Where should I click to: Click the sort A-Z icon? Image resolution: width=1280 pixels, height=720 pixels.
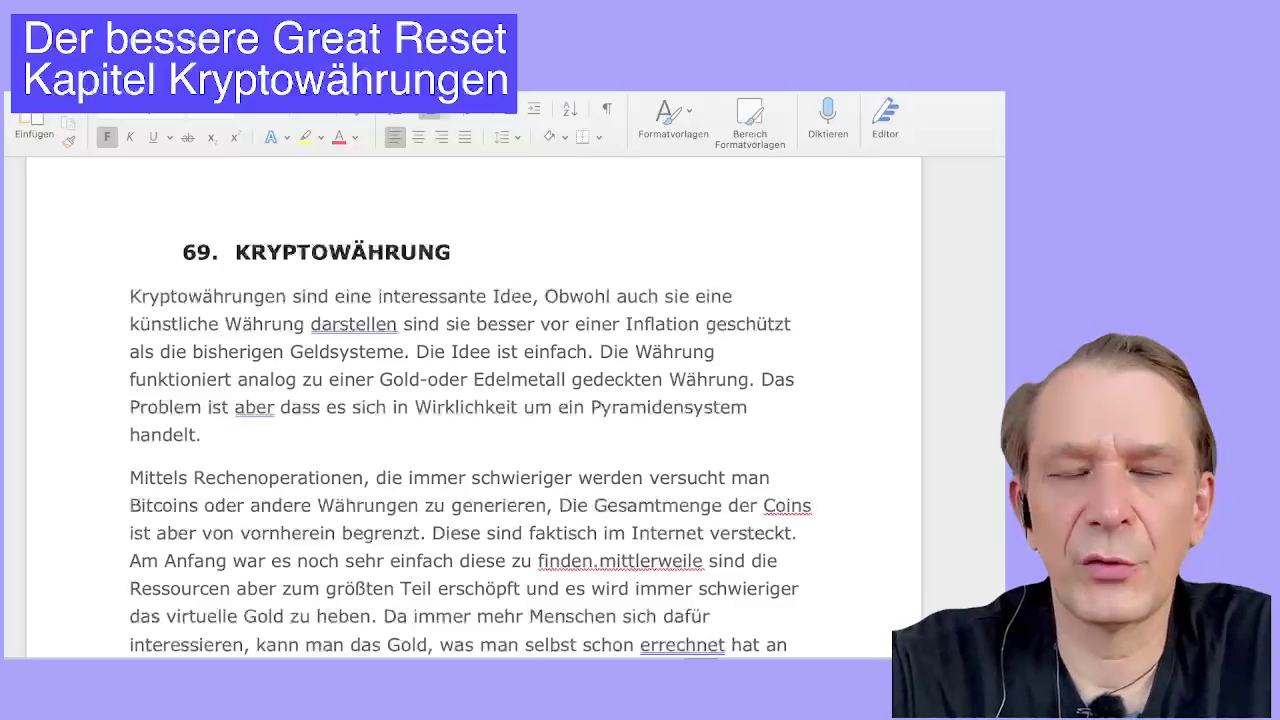570,109
